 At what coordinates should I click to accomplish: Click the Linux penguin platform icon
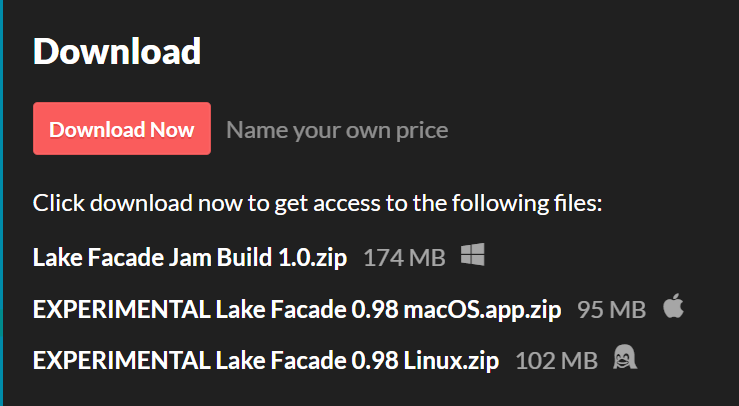625,357
